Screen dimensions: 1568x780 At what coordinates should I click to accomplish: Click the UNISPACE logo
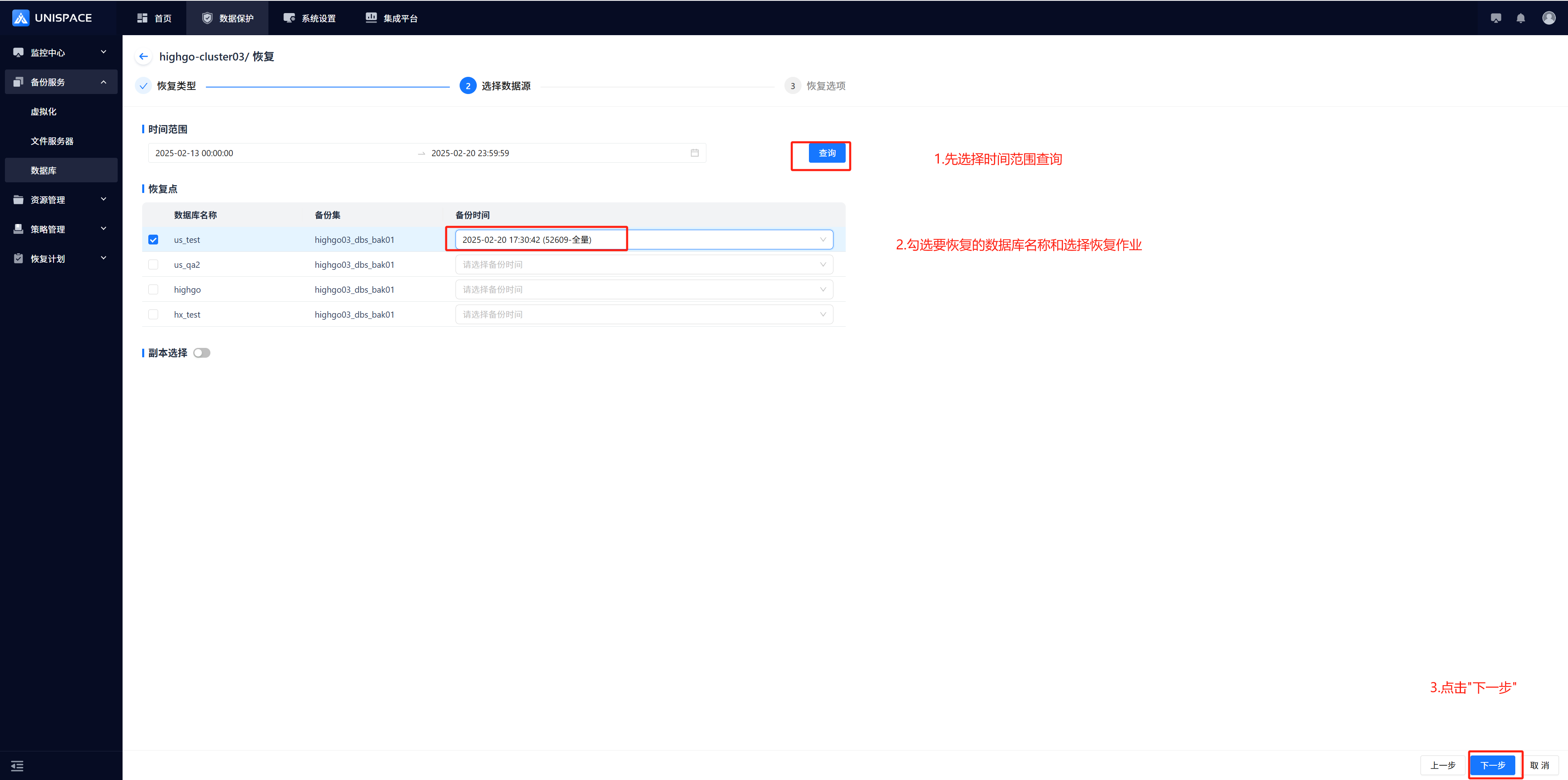point(52,18)
